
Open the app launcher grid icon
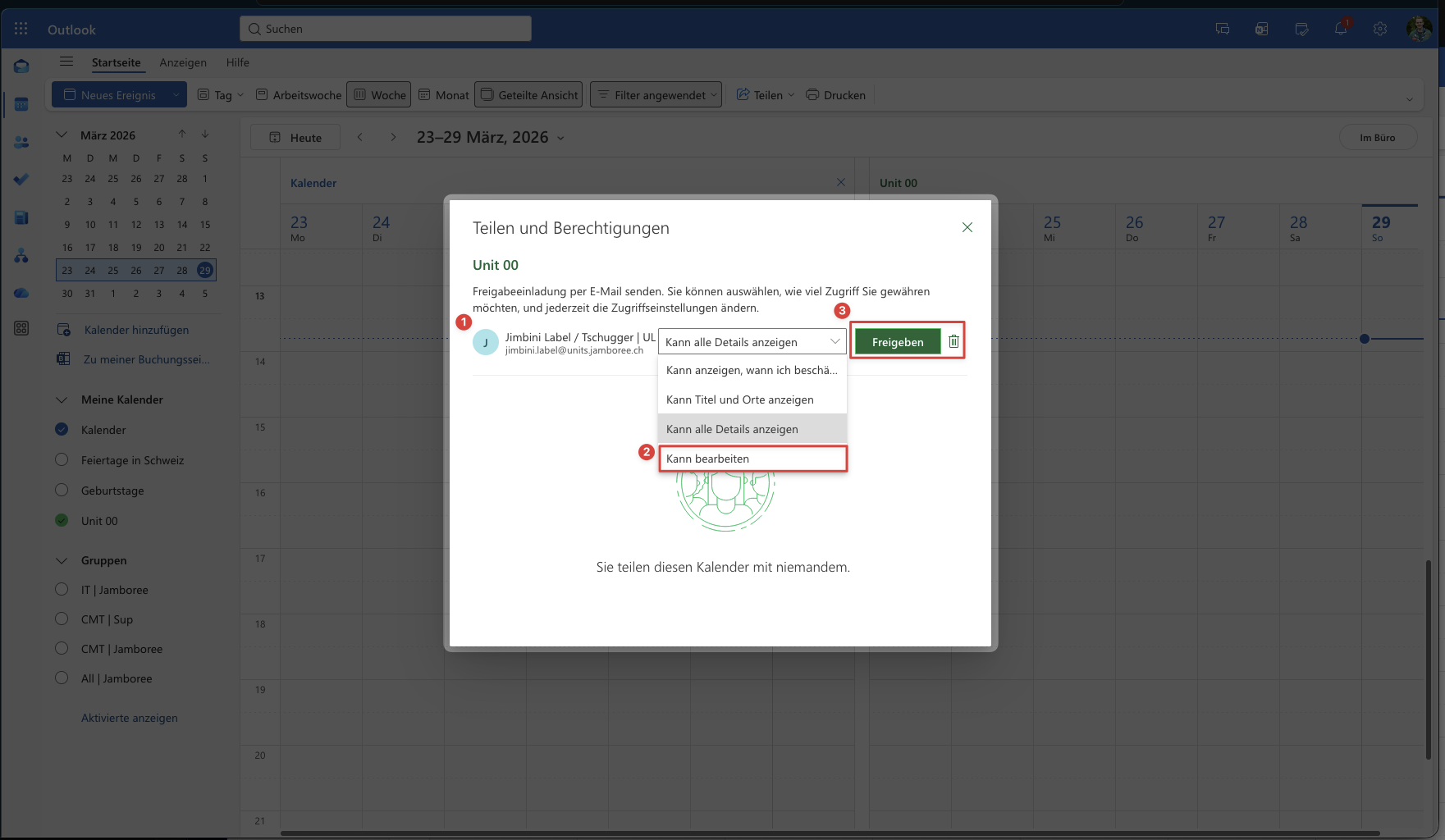pos(21,29)
